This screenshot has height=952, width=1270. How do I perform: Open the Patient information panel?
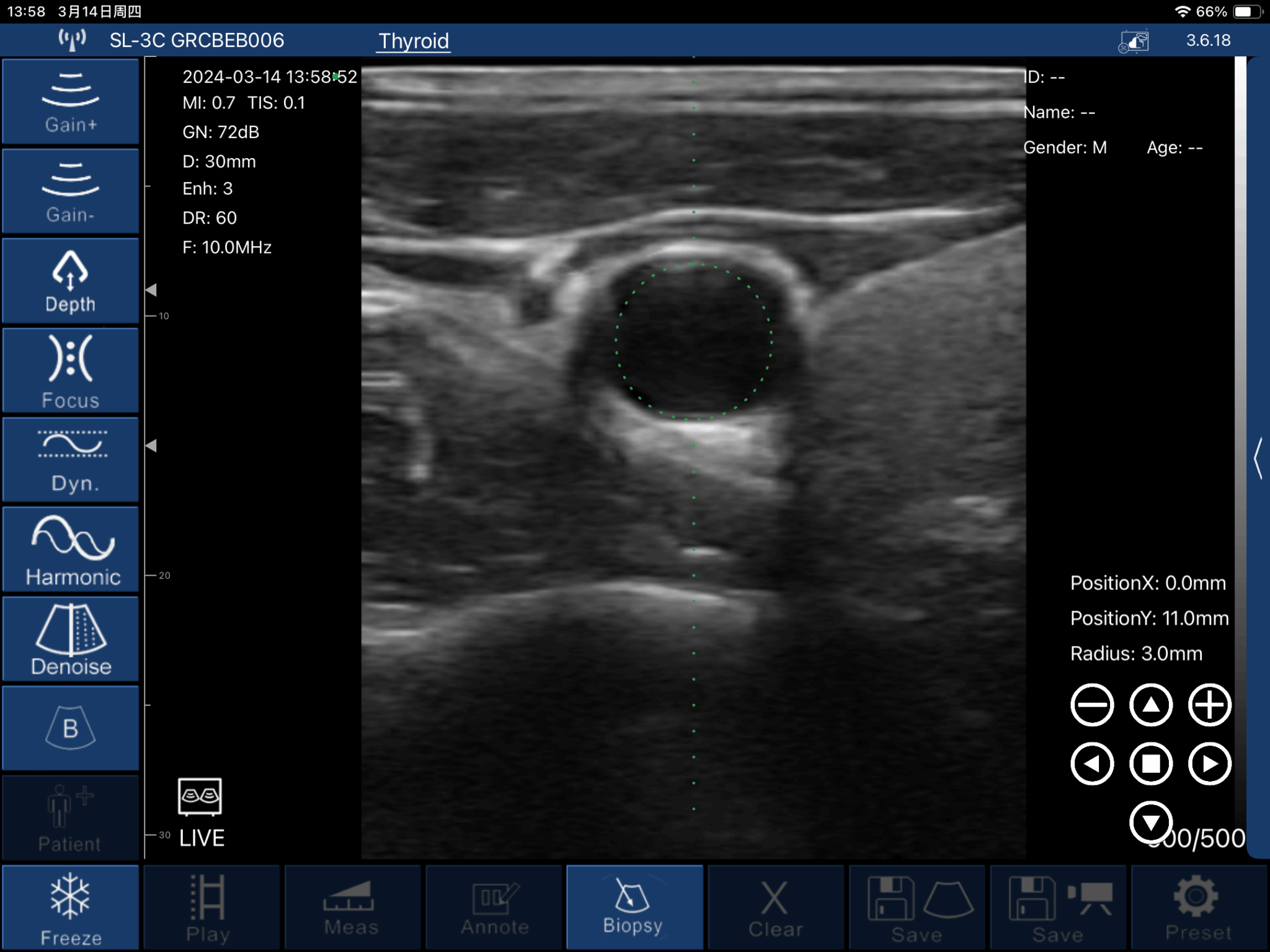coord(70,818)
